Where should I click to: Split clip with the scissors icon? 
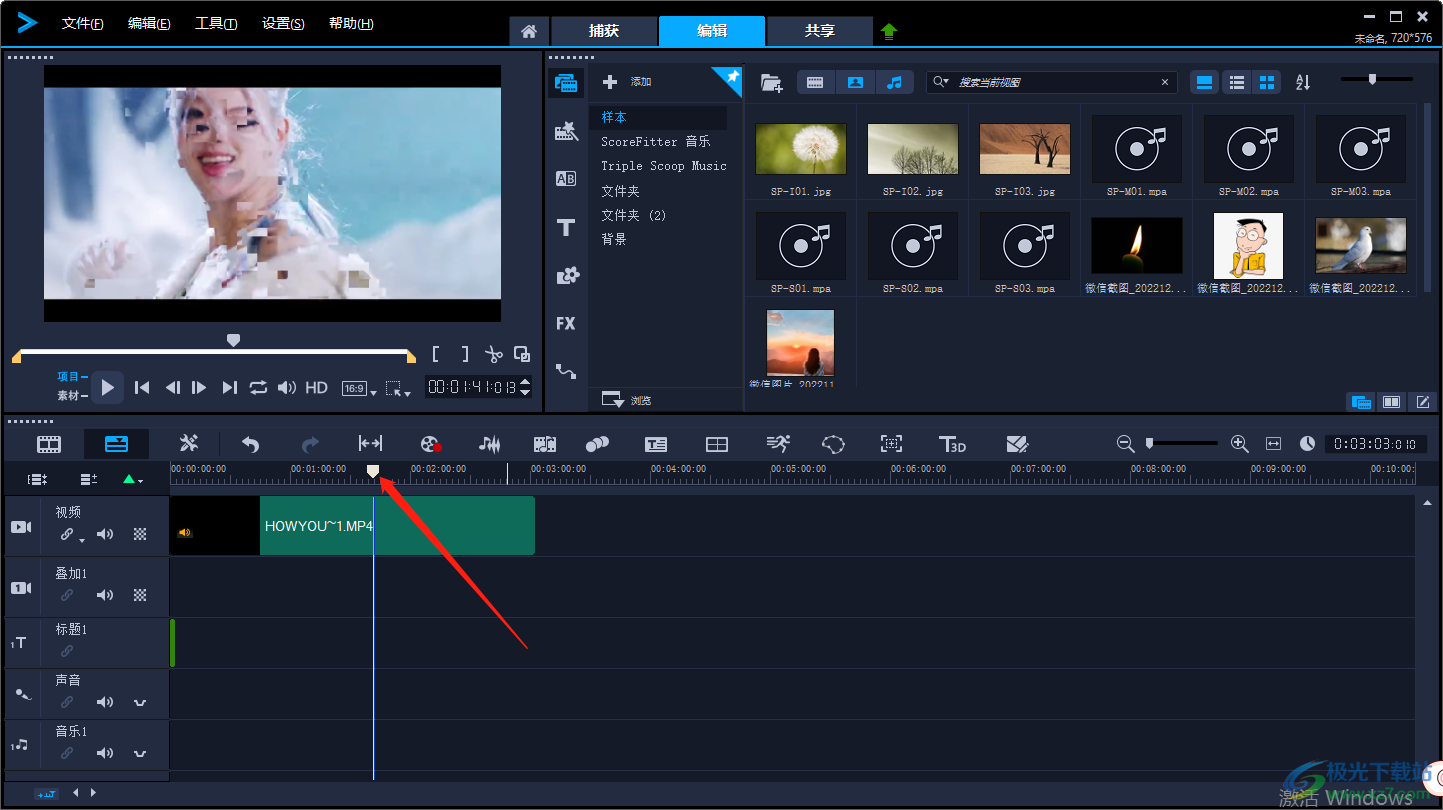coord(493,354)
